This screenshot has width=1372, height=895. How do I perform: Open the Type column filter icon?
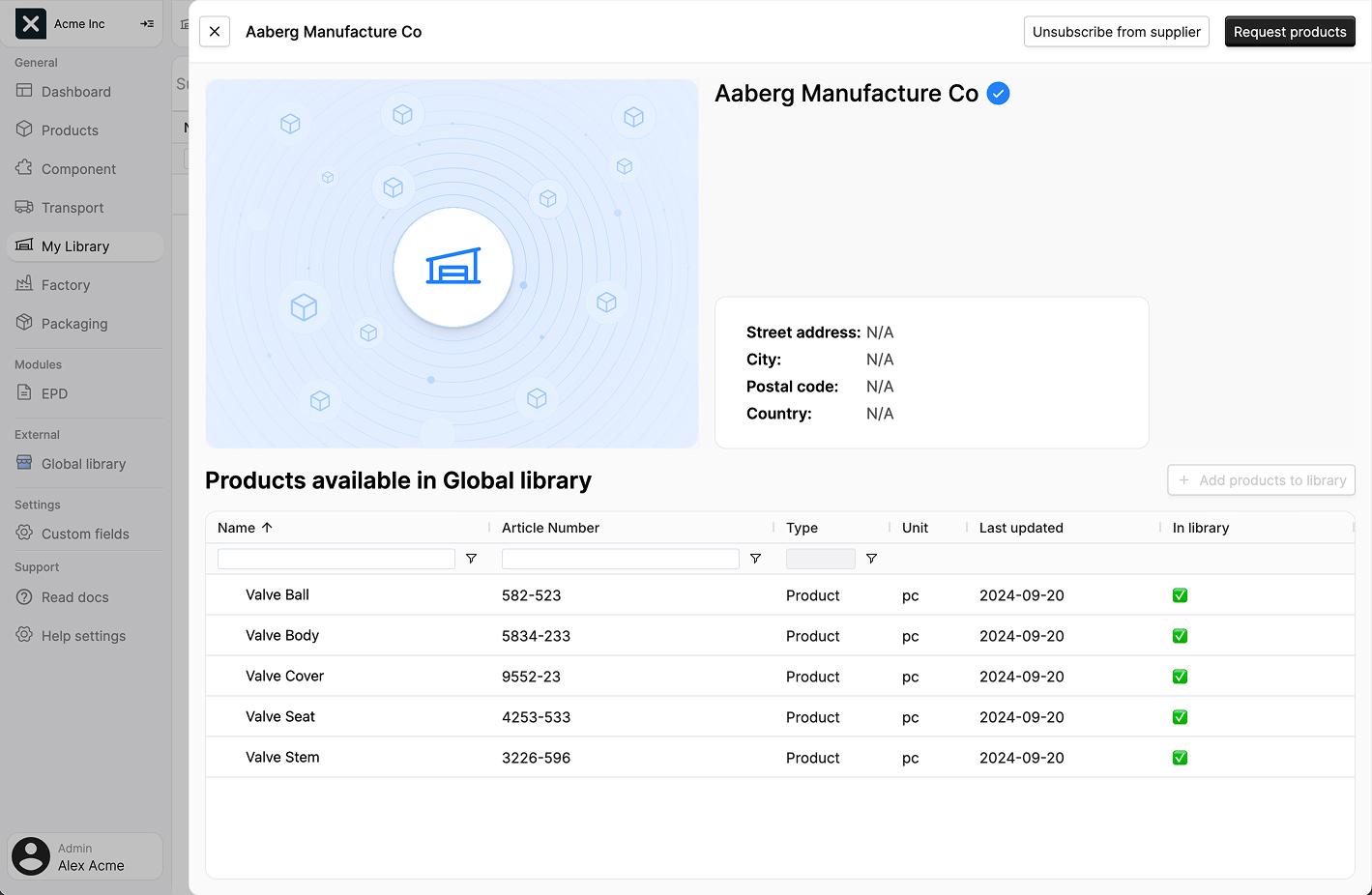coord(871,559)
